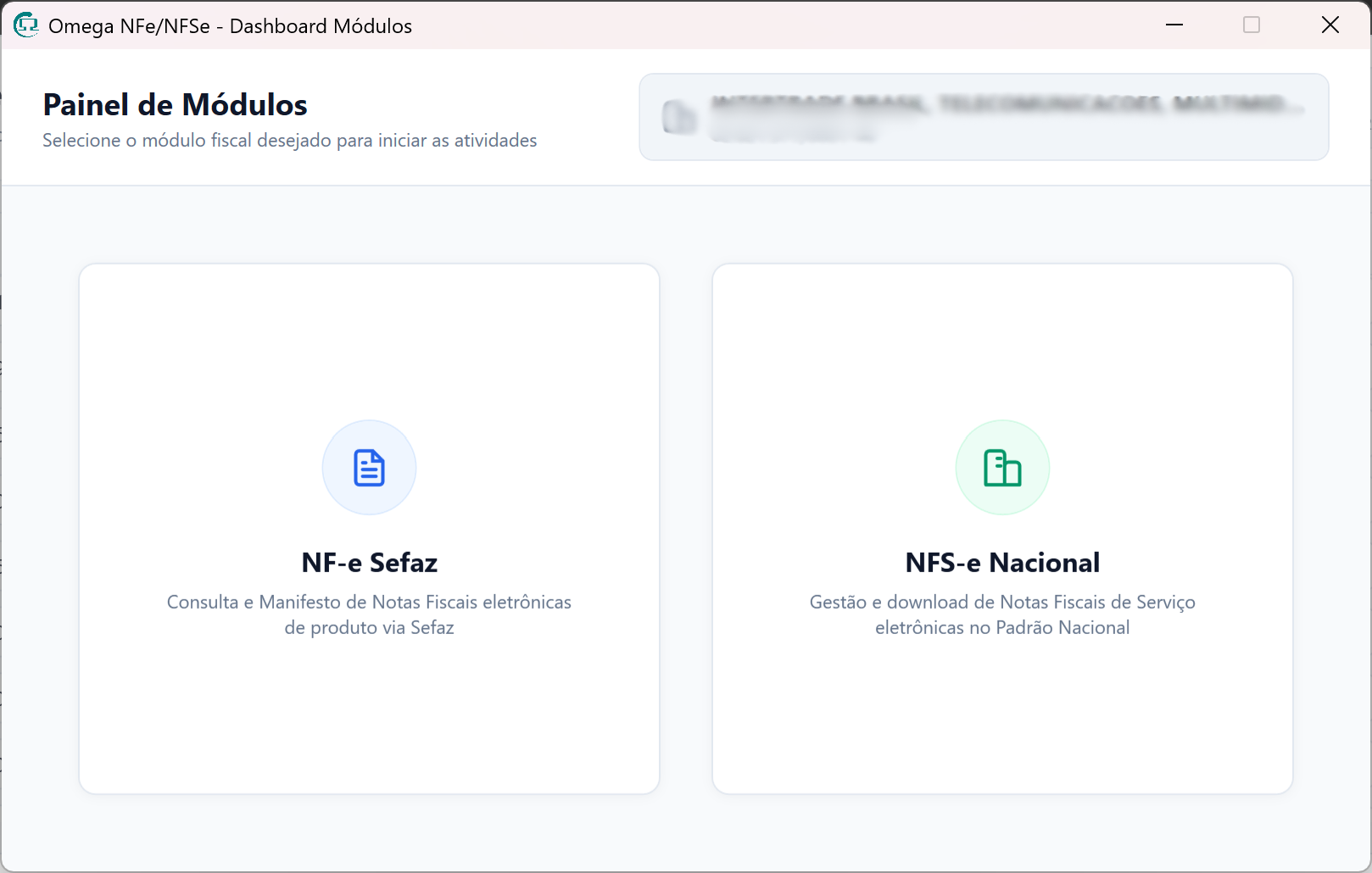Click 'Gestão e download de Notas Fiscais' description
Image resolution: width=1372 pixels, height=873 pixels.
click(1002, 614)
